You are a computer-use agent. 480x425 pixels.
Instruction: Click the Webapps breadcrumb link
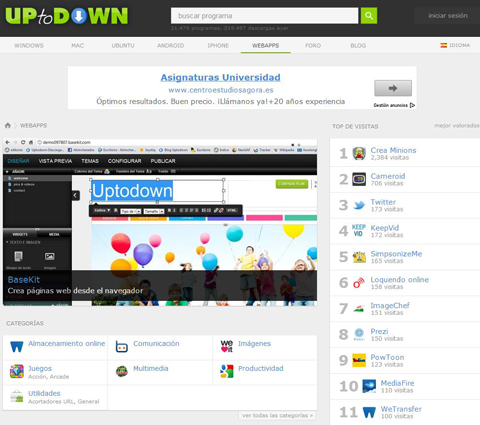33,125
